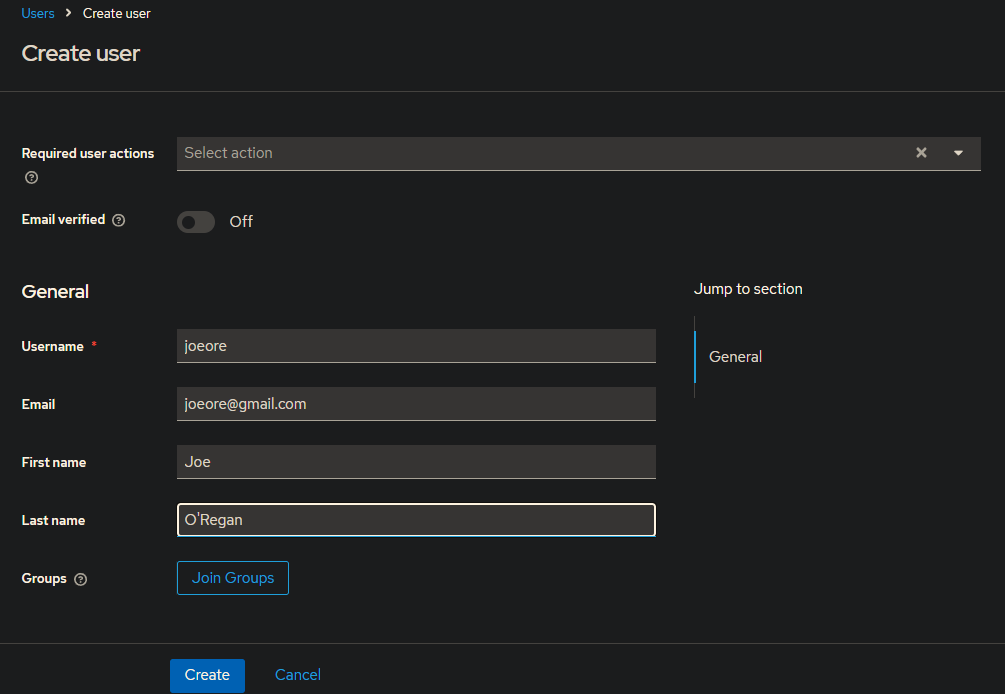Click the Last name label
1005x694 pixels.
pyautogui.click(x=53, y=520)
